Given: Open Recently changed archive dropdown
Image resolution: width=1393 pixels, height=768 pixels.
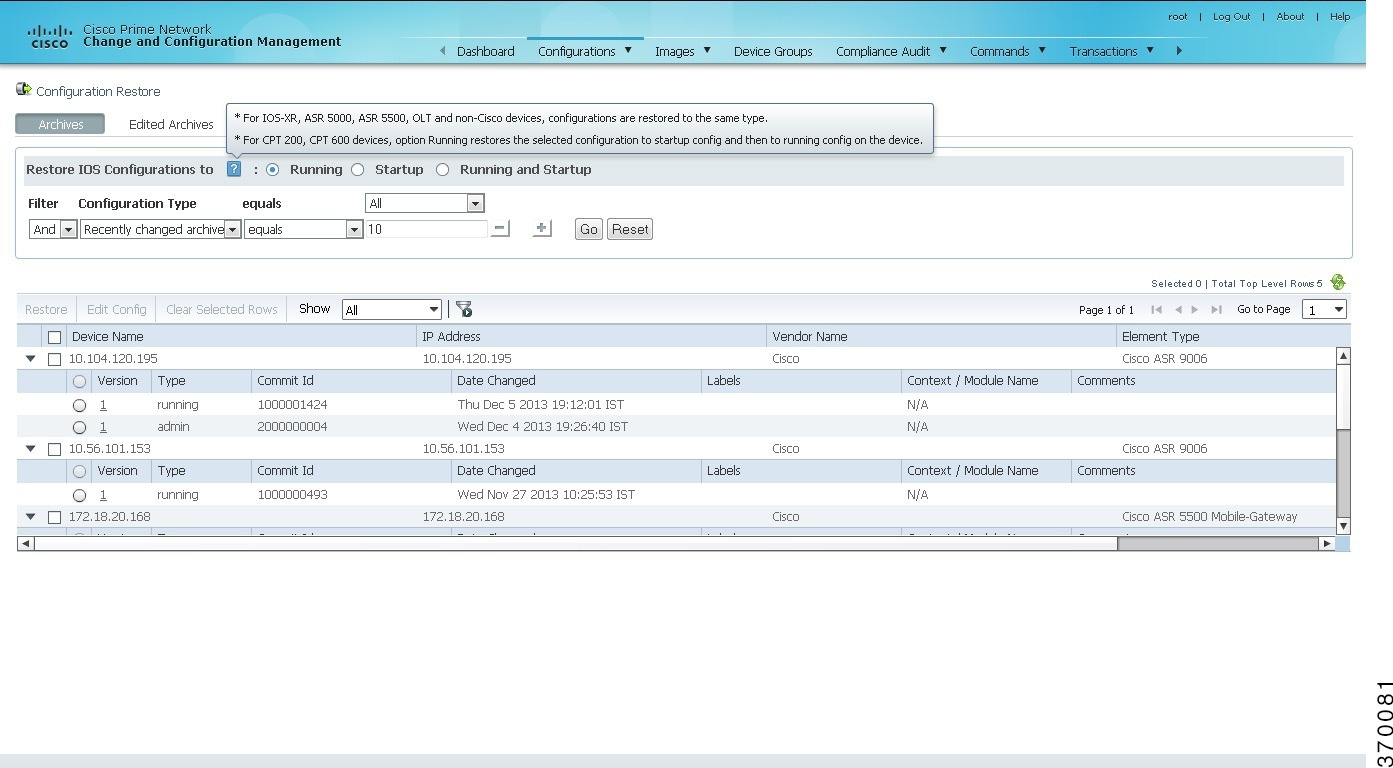Looking at the screenshot, I should [x=160, y=229].
